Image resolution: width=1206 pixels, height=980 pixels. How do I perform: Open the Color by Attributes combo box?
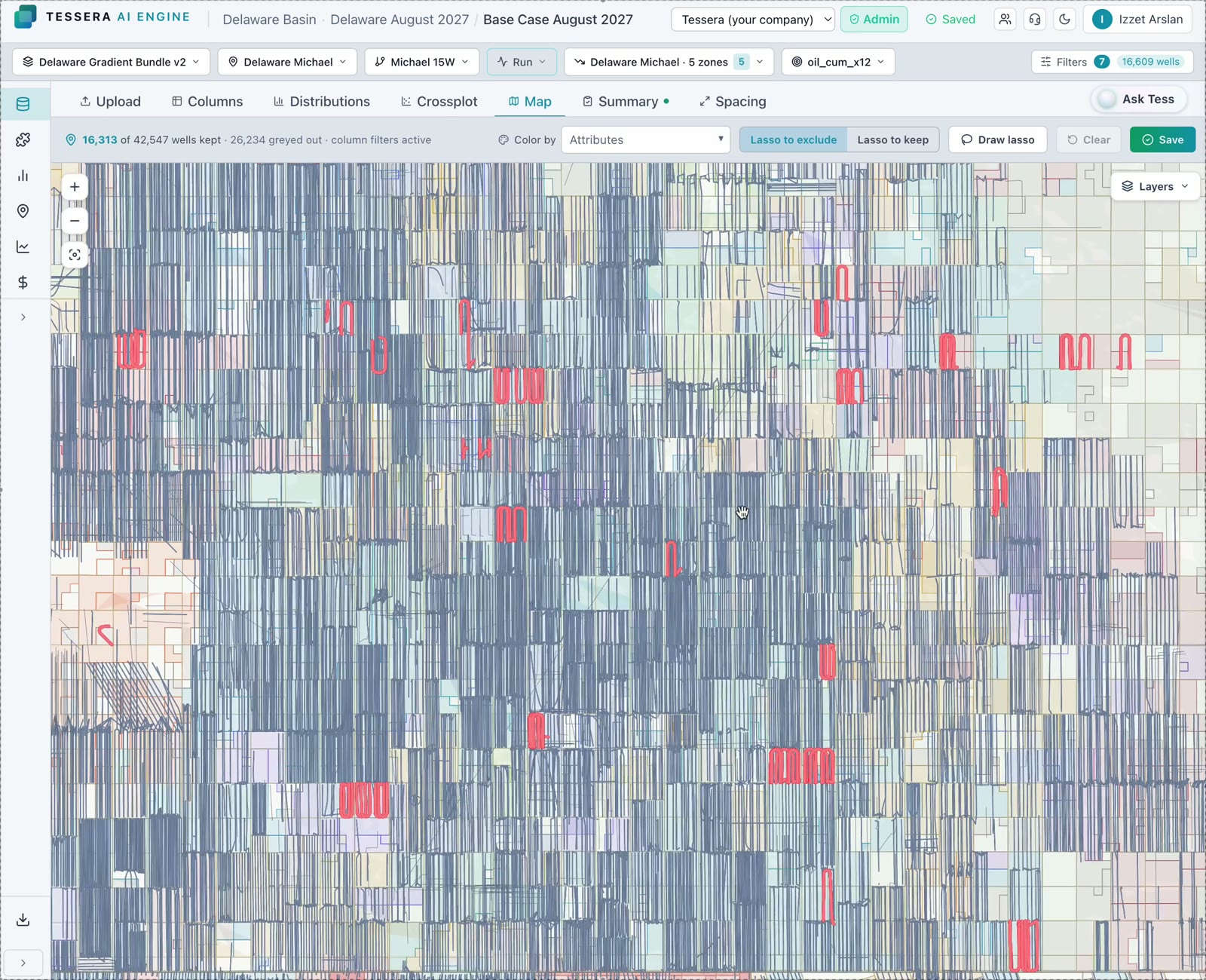646,139
